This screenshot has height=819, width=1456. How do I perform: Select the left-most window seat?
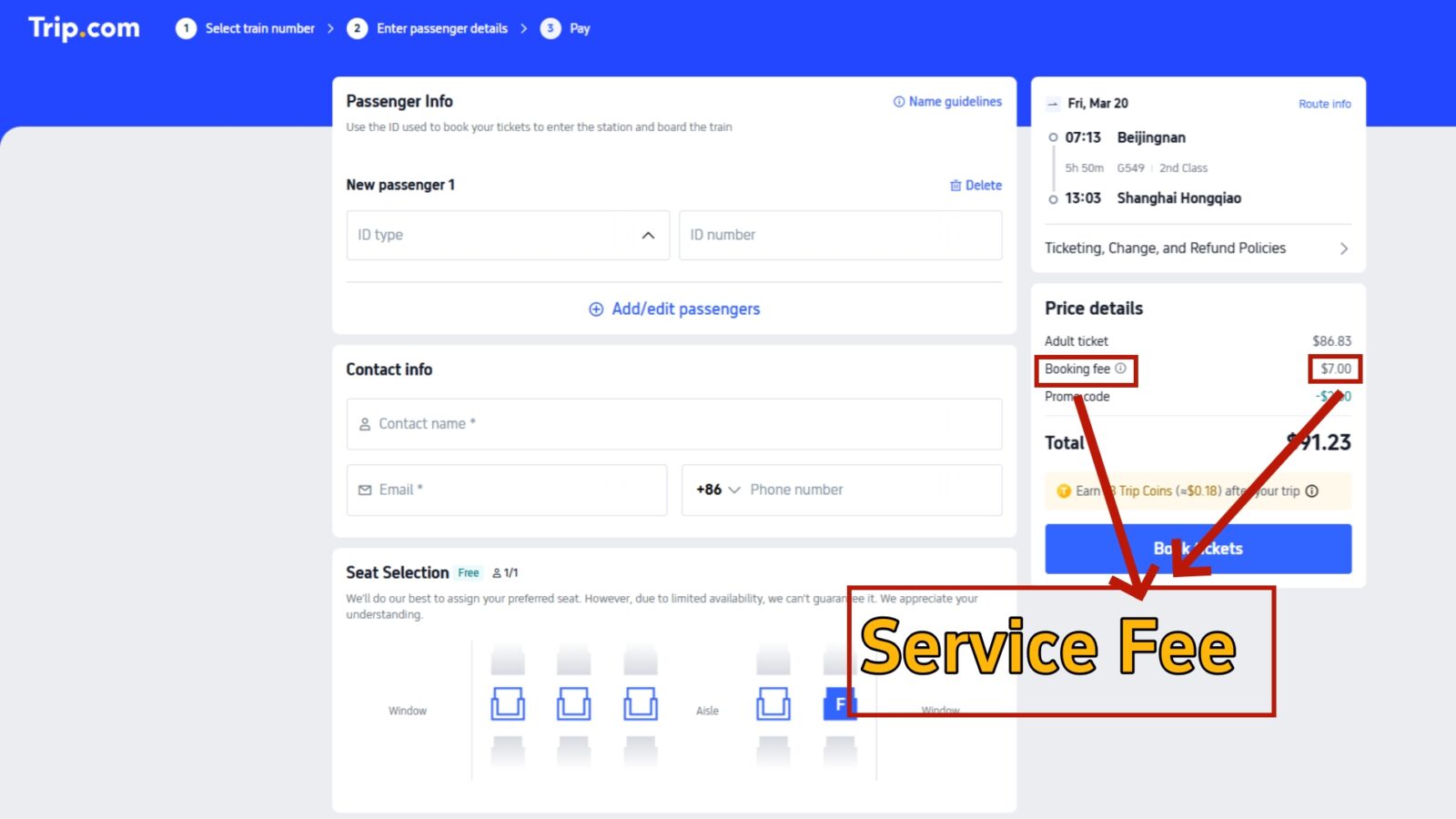(x=508, y=703)
